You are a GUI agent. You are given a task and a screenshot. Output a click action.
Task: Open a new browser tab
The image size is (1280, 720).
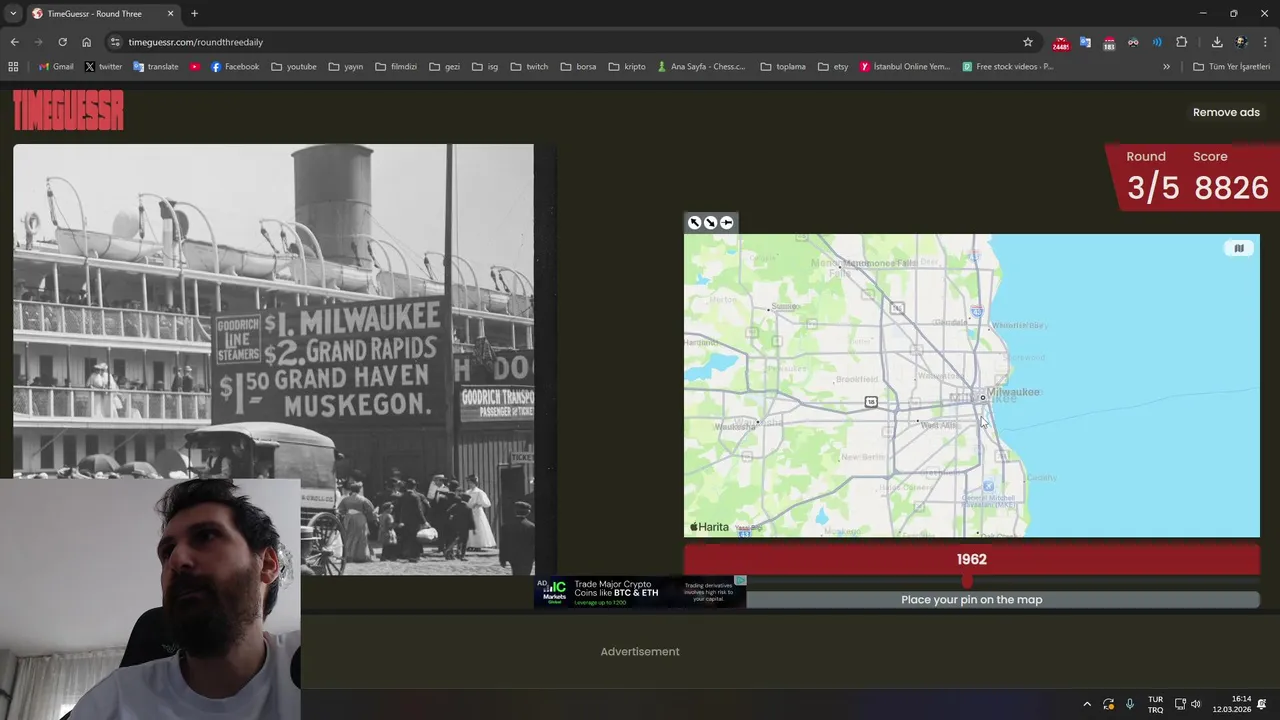tap(194, 14)
